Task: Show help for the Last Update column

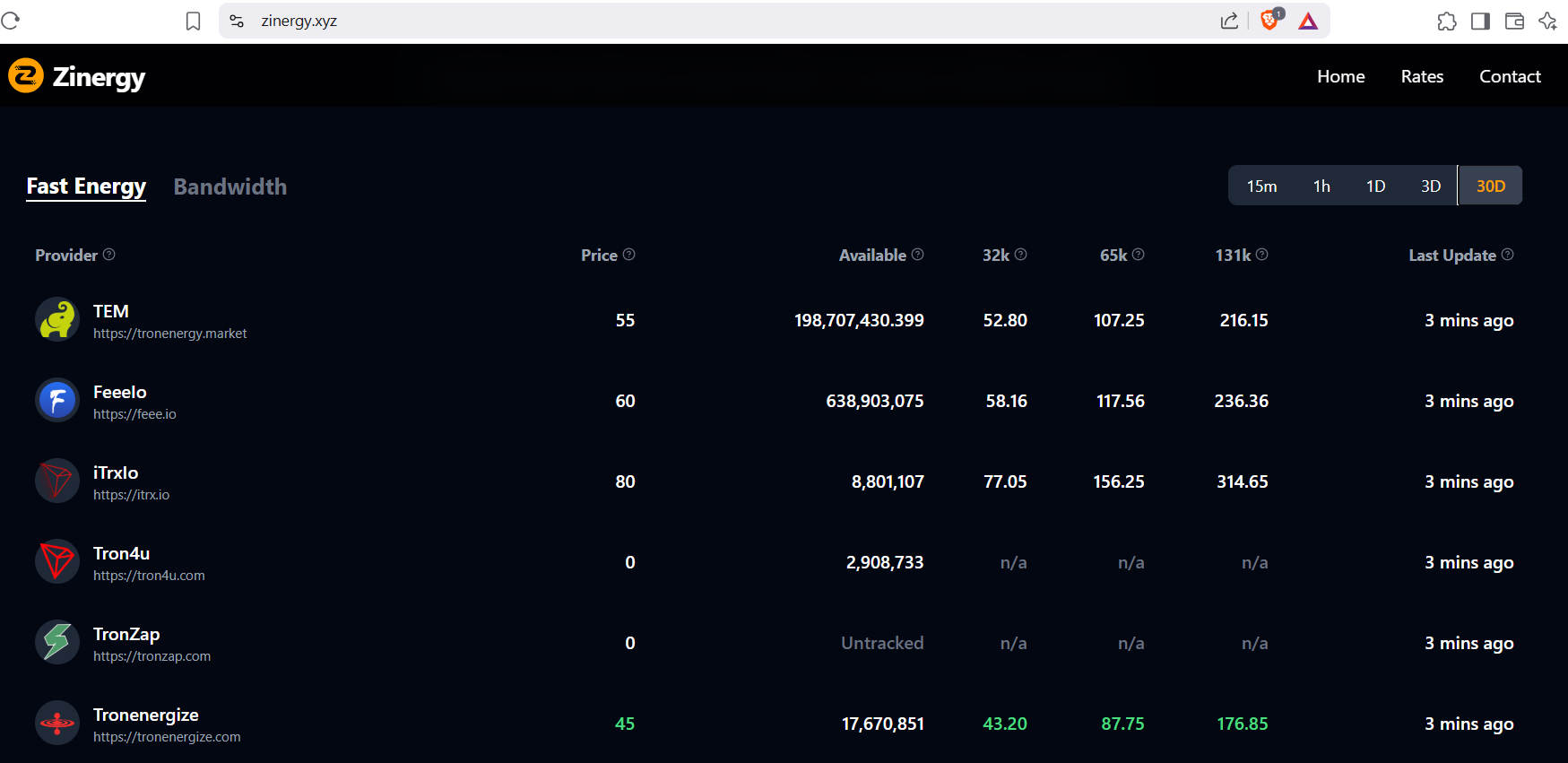Action: (x=1507, y=255)
